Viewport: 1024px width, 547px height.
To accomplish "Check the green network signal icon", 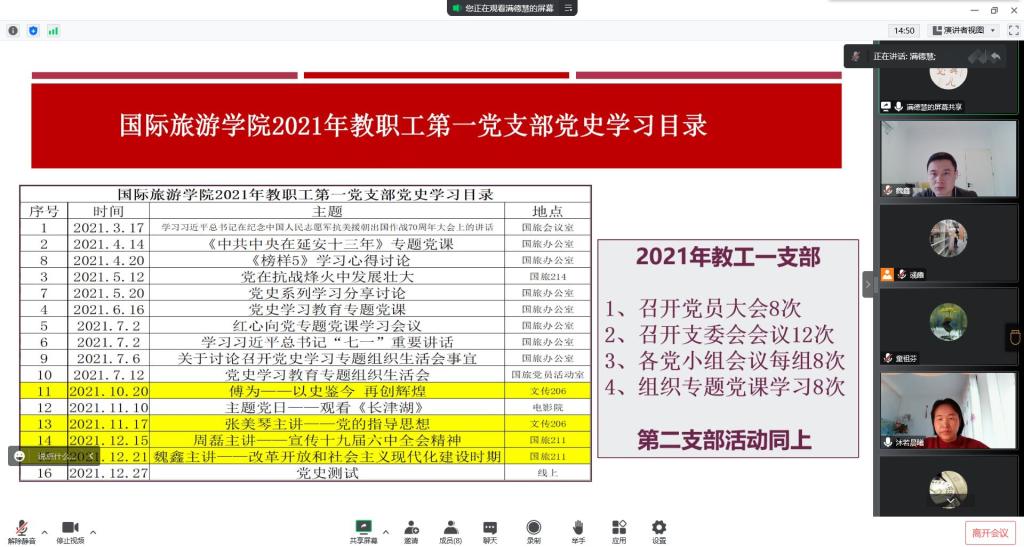I will click(x=53, y=31).
